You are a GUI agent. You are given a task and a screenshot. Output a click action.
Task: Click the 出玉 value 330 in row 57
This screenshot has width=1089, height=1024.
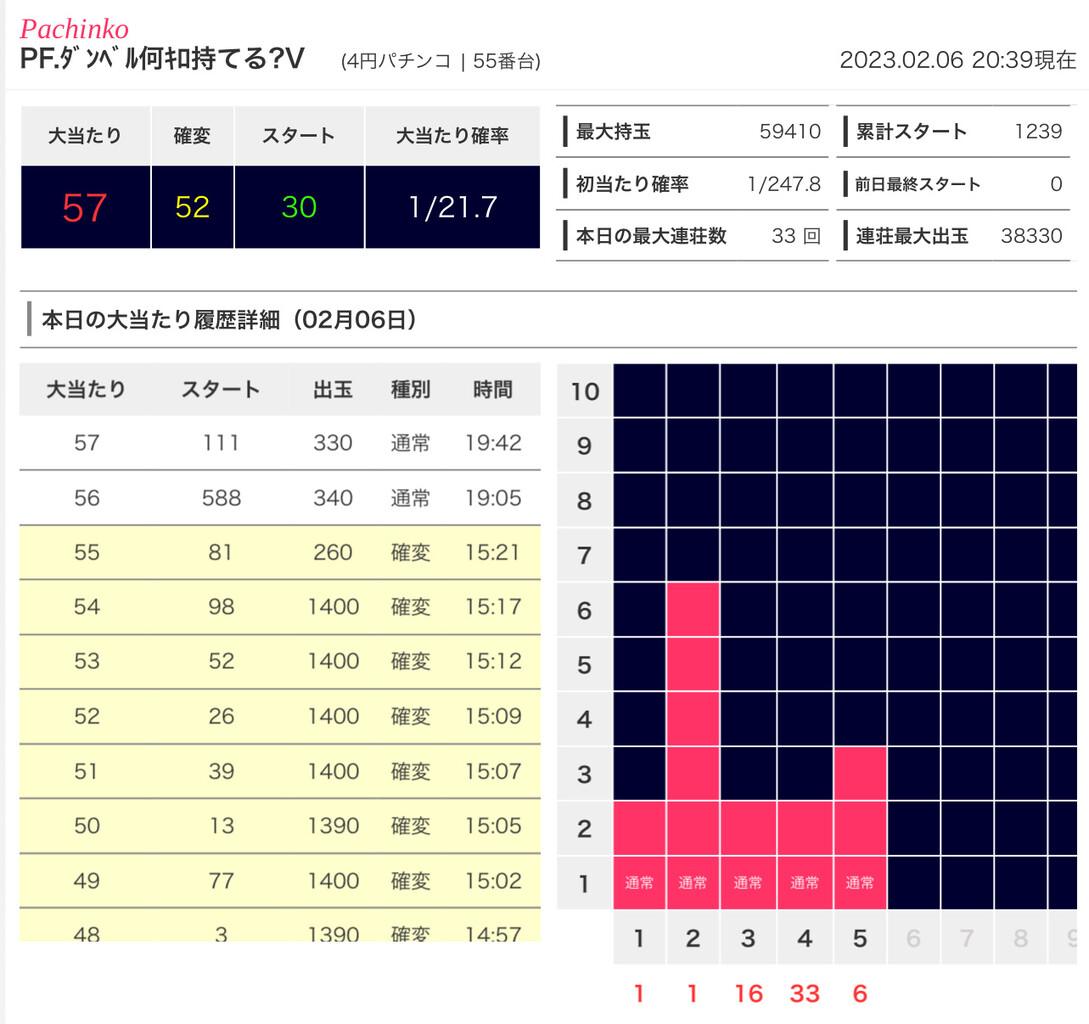coord(333,443)
